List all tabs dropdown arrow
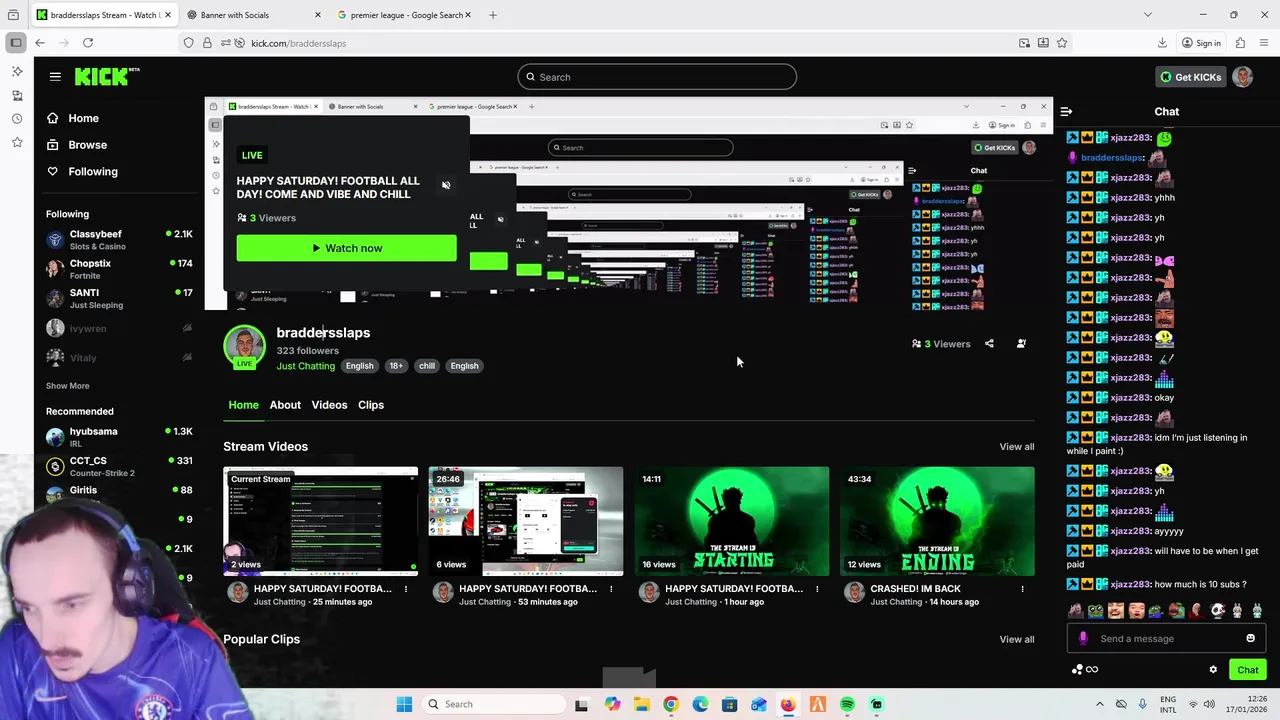1280x720 pixels. point(1147,15)
